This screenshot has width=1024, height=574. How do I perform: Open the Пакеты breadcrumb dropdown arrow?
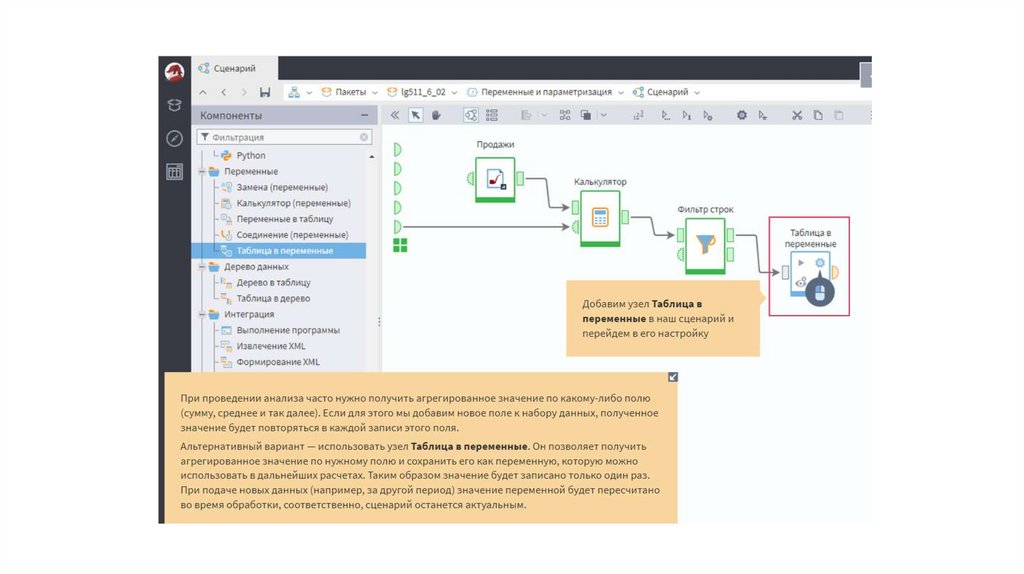pyautogui.click(x=375, y=93)
